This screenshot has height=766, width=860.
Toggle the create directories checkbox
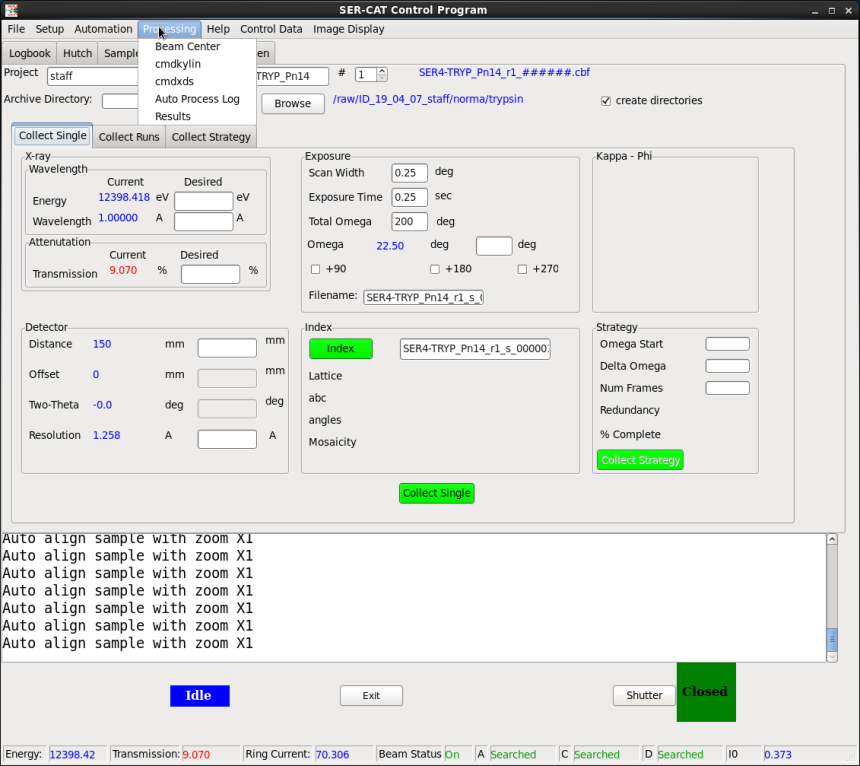point(606,101)
